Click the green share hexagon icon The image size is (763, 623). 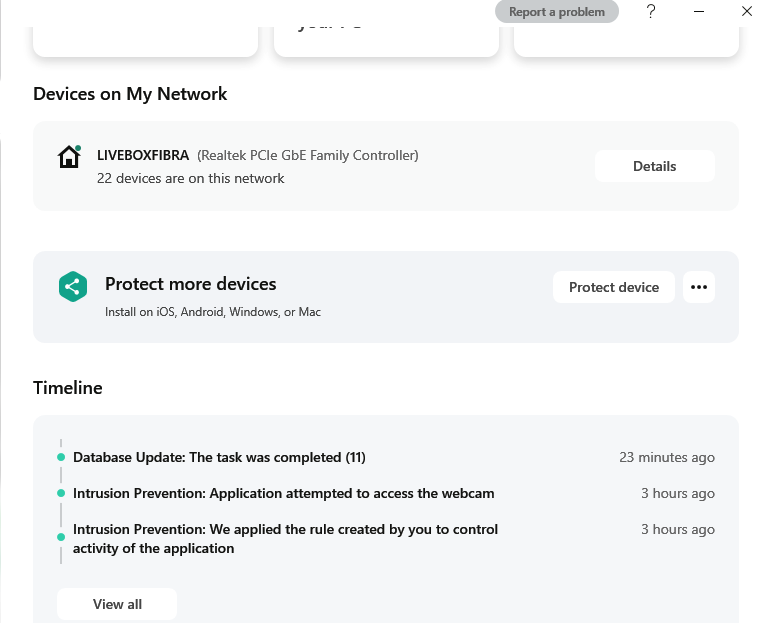[72, 287]
